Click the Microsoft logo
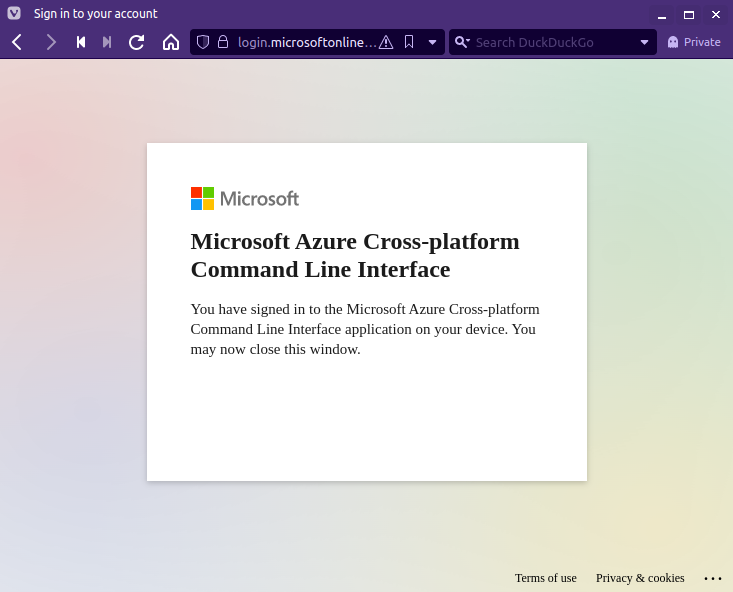The width and height of the screenshot is (733, 592). click(x=244, y=199)
